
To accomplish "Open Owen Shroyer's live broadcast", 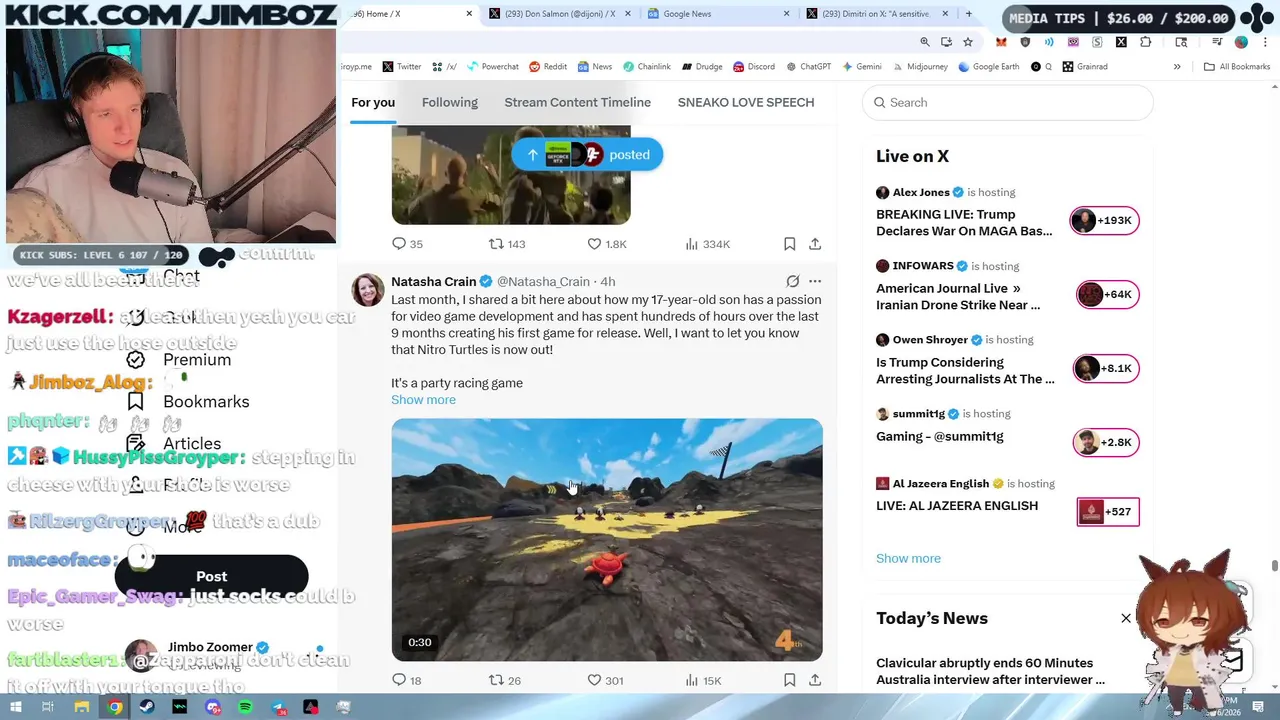I will 1007,360.
